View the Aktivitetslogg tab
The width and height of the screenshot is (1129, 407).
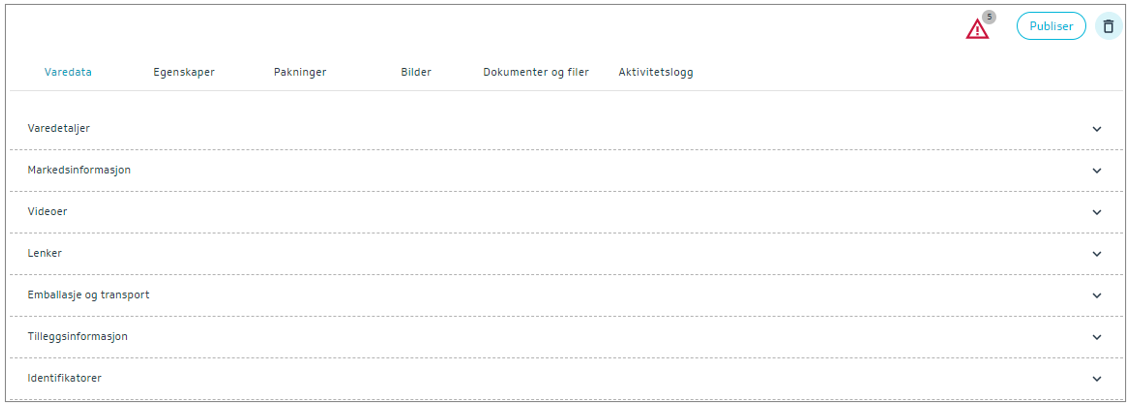(656, 72)
